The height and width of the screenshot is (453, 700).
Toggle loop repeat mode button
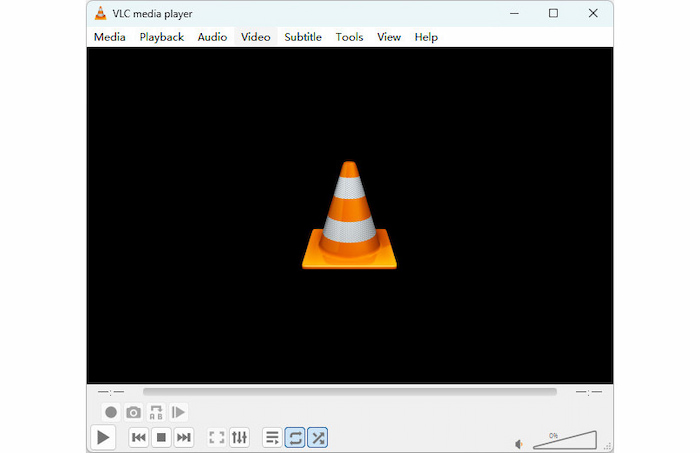295,437
